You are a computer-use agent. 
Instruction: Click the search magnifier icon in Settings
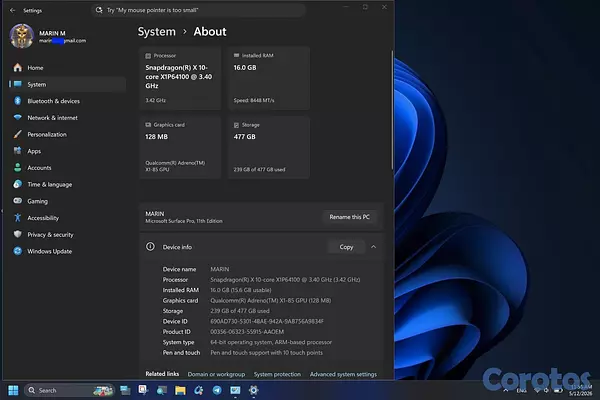click(x=99, y=10)
